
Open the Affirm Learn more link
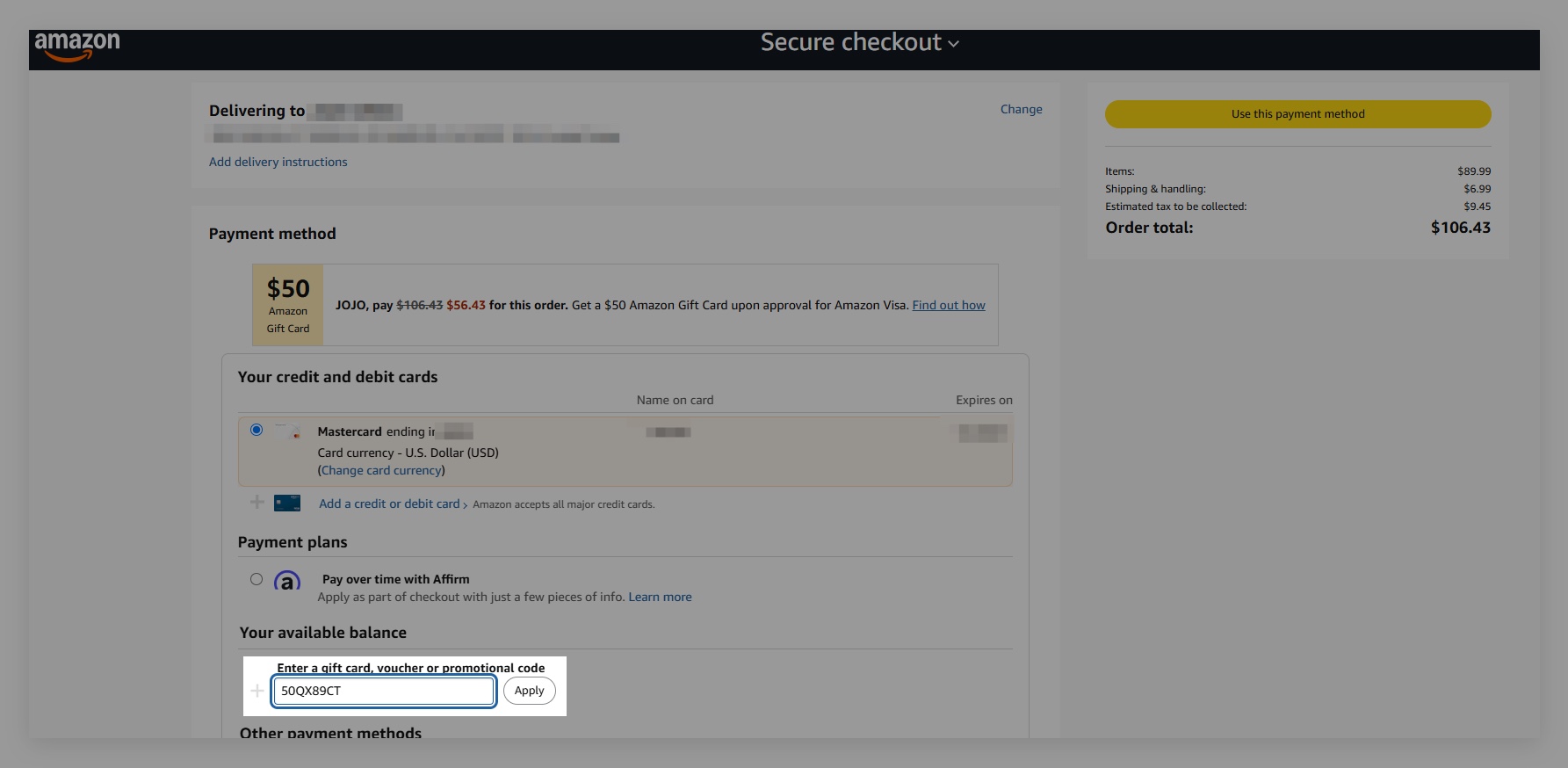[x=660, y=597]
